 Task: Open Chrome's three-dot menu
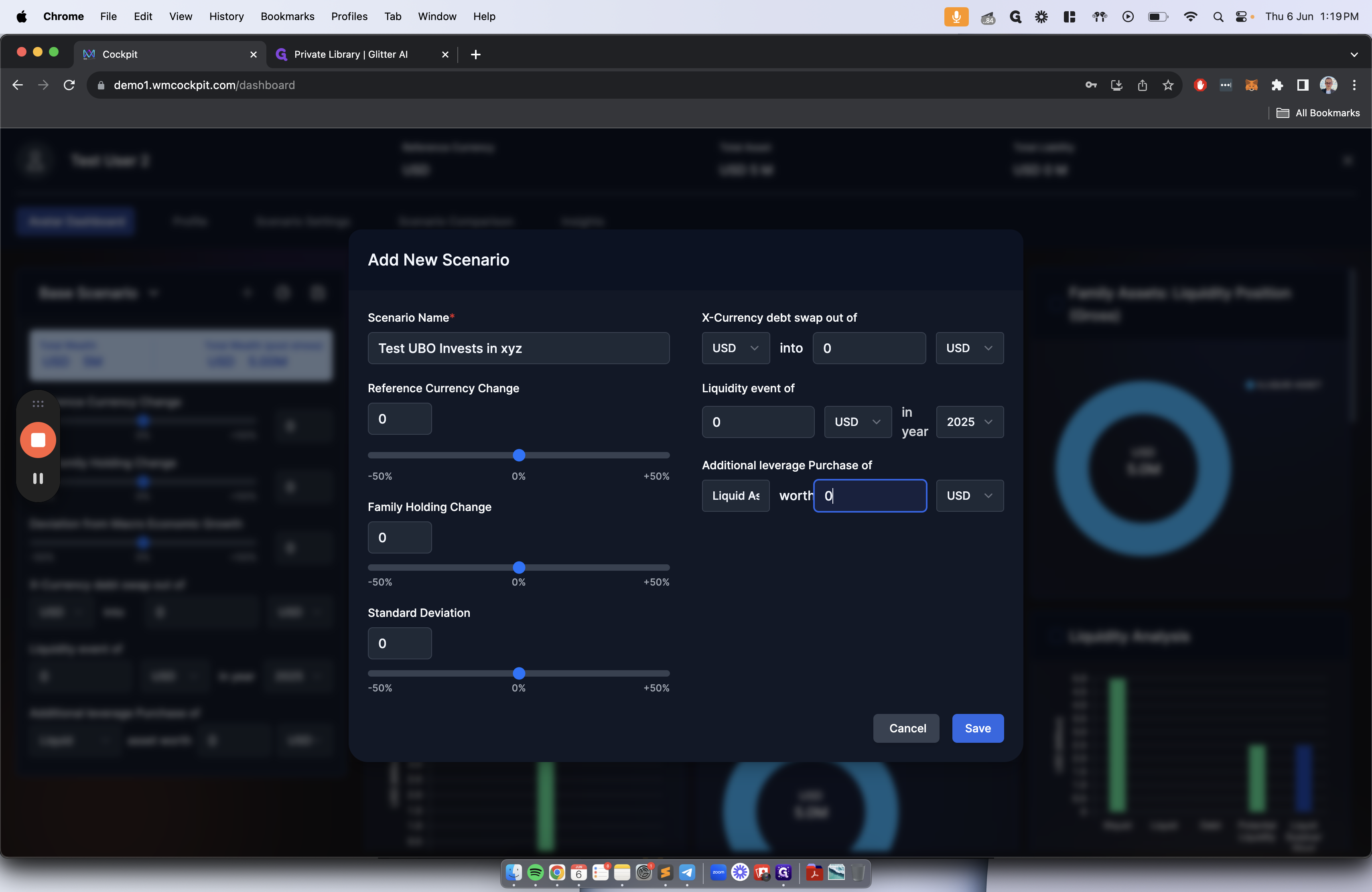coord(1354,85)
